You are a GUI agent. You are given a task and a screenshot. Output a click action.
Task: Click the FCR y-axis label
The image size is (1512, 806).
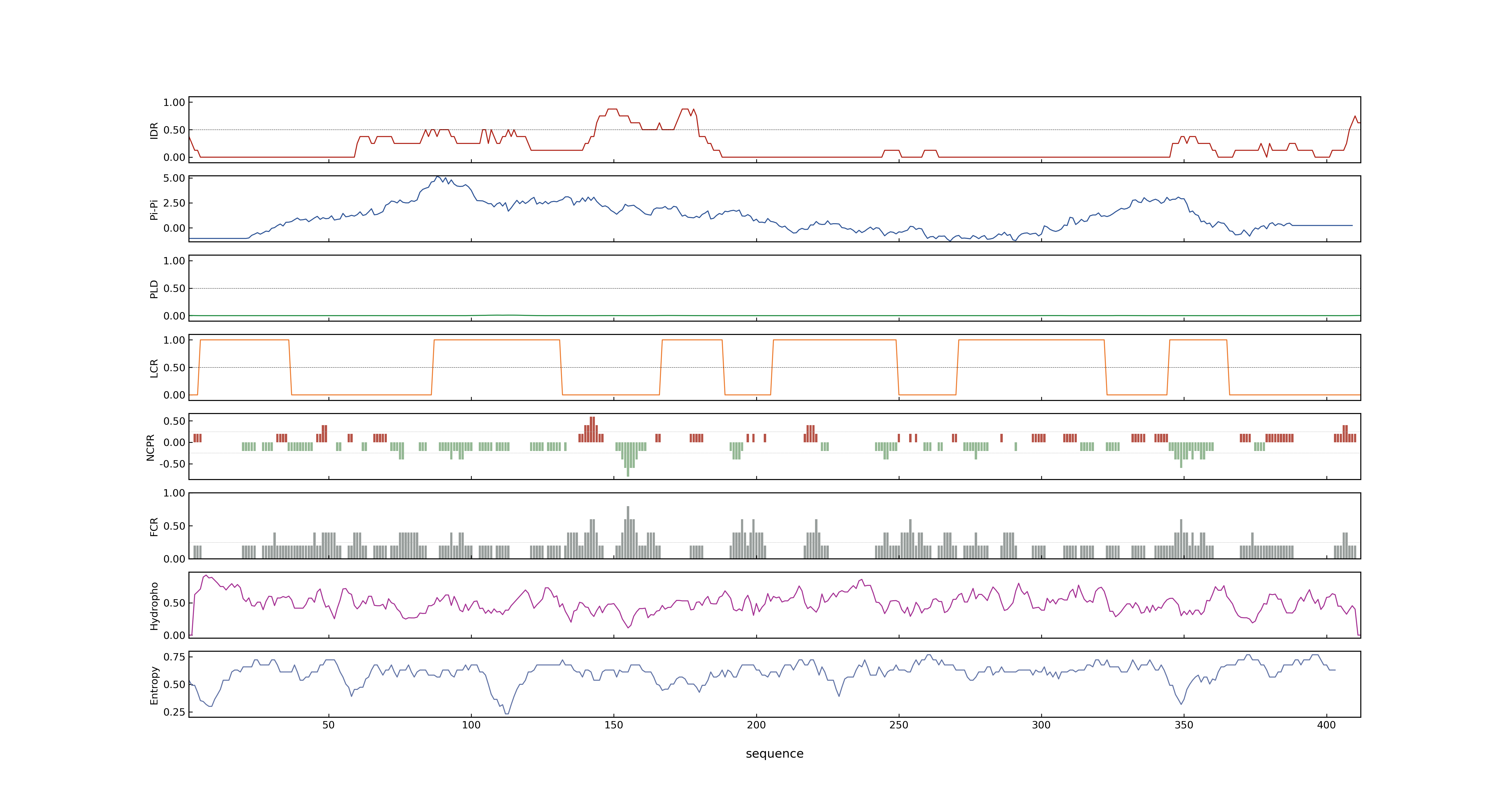154,526
